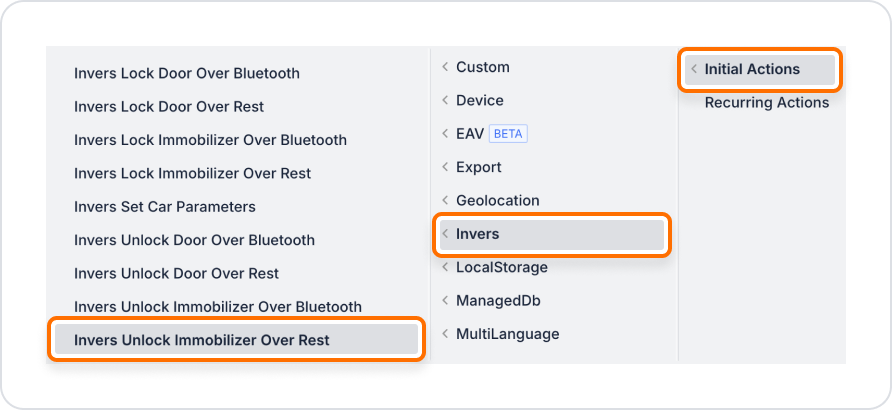Viewport: 892px width, 410px height.
Task: Expand the Custom submenu chevron
Action: (x=445, y=67)
